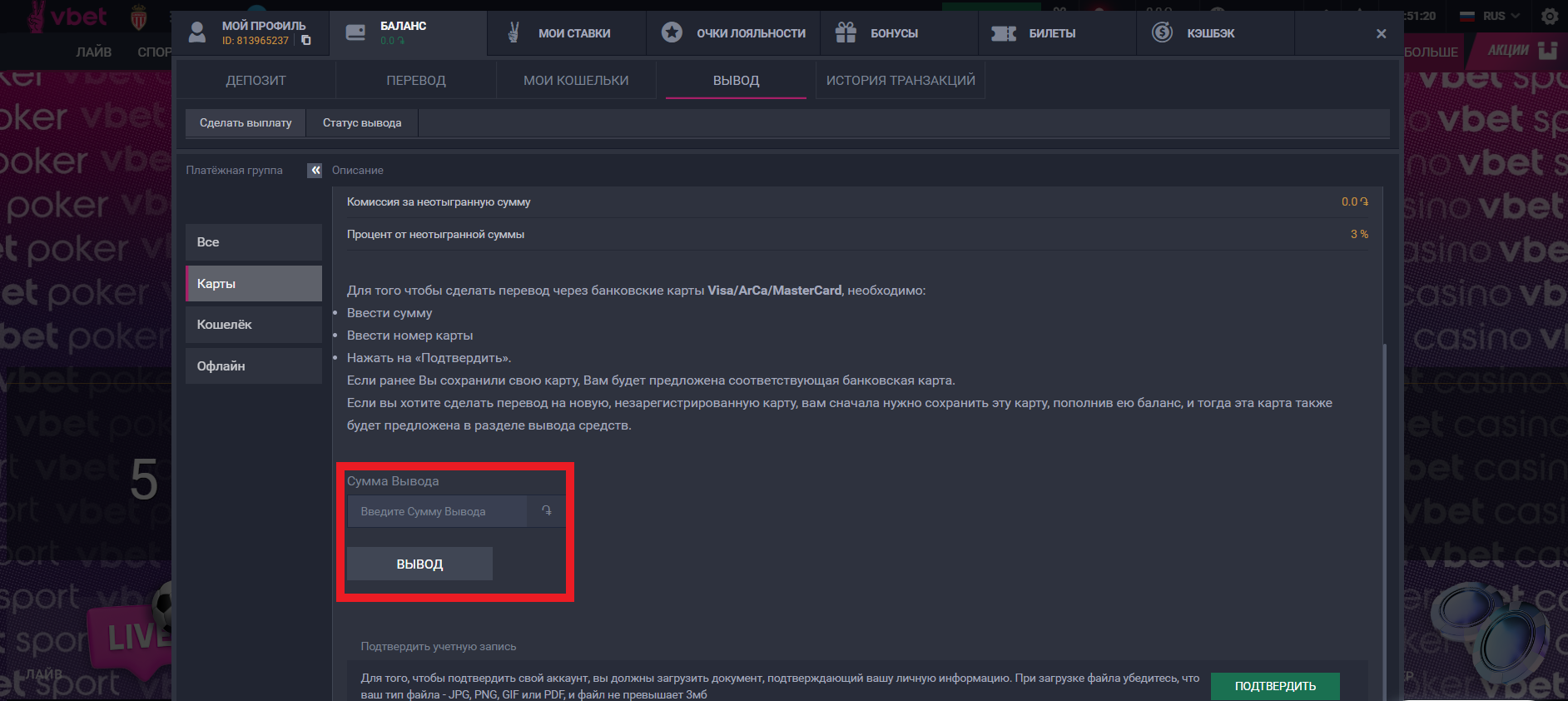
Task: Open the БОНУСЫ tab
Action: pyautogui.click(x=899, y=32)
